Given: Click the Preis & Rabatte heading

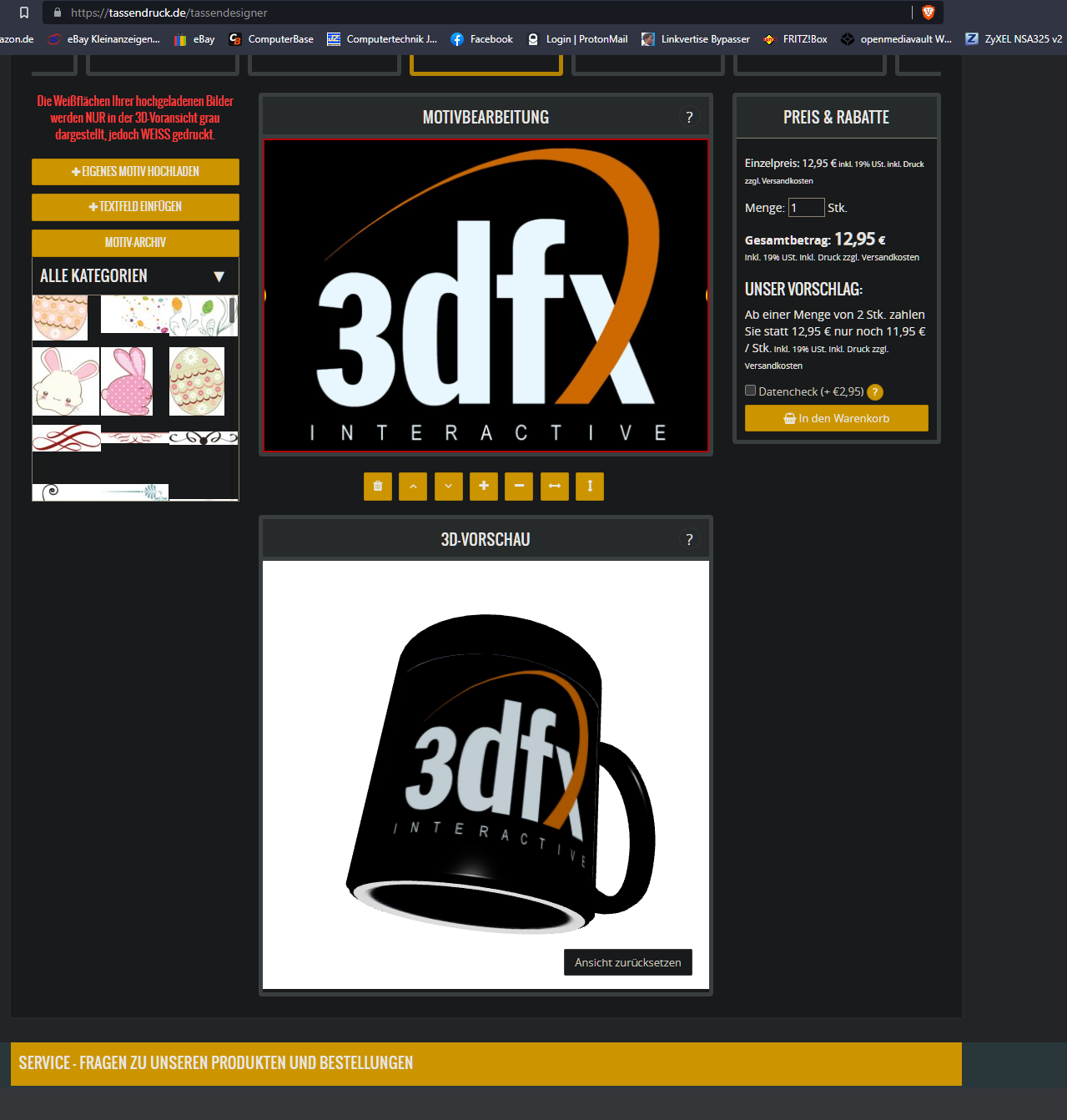Looking at the screenshot, I should (x=836, y=118).
